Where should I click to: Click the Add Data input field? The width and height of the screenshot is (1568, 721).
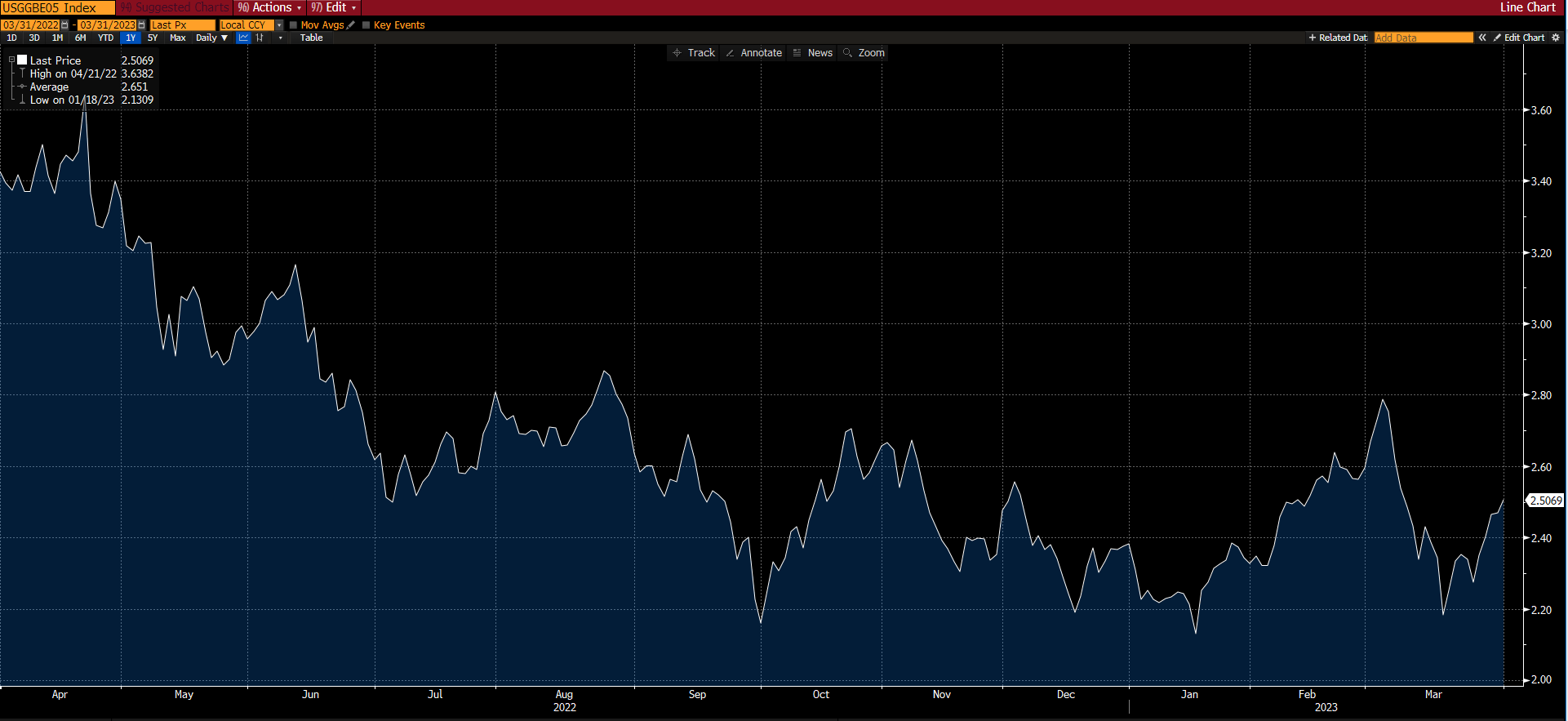[x=1423, y=38]
